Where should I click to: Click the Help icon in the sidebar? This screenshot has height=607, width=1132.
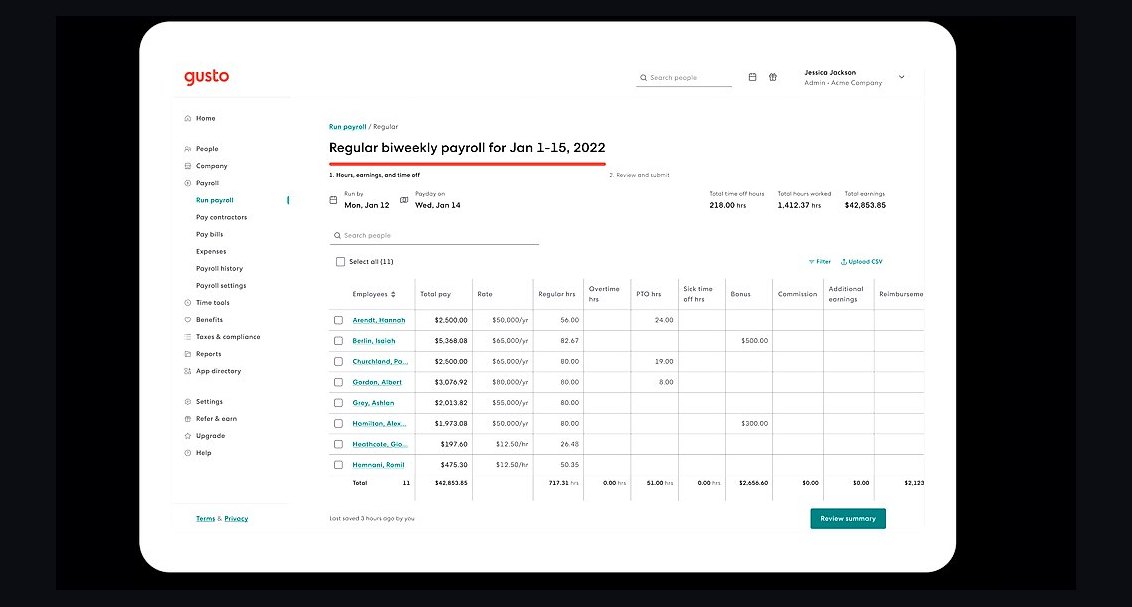point(188,453)
